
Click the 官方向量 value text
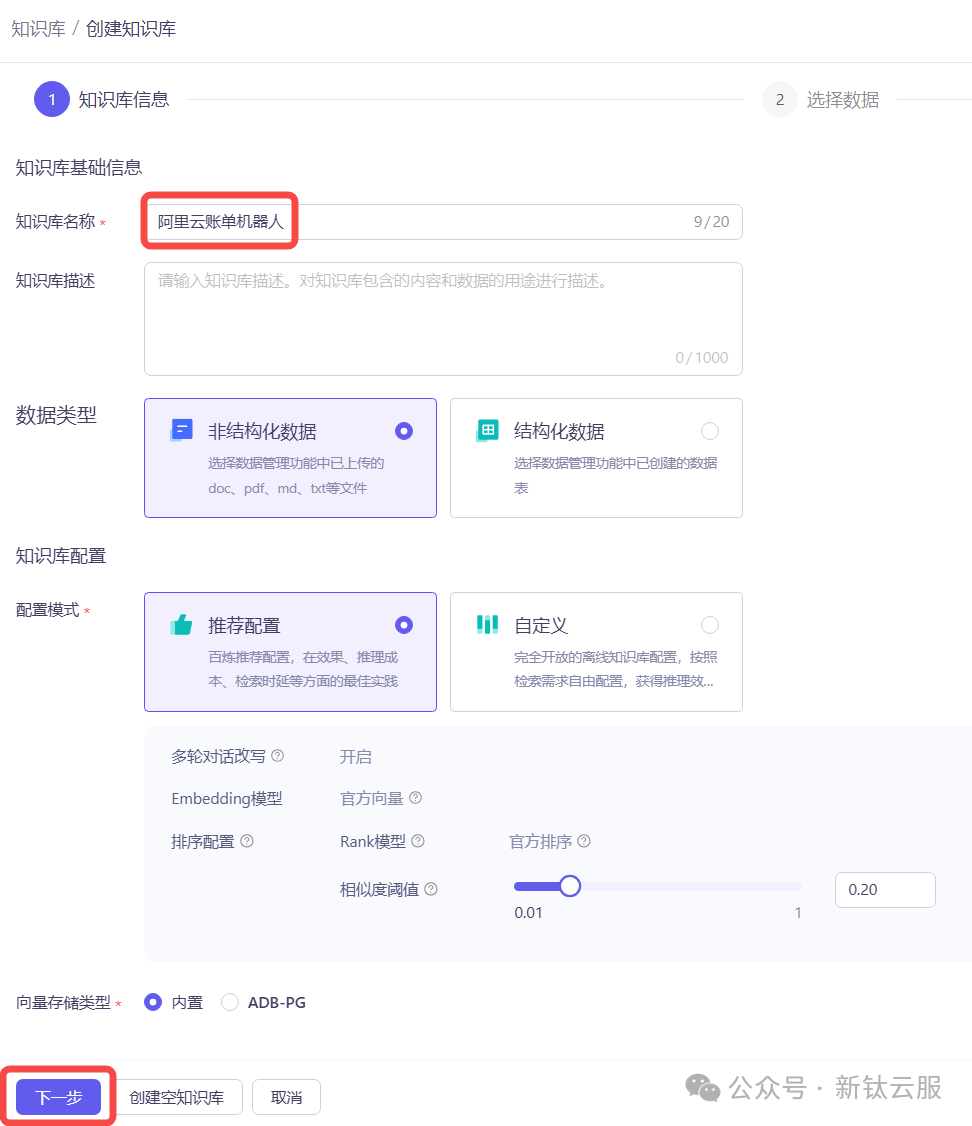tap(372, 799)
